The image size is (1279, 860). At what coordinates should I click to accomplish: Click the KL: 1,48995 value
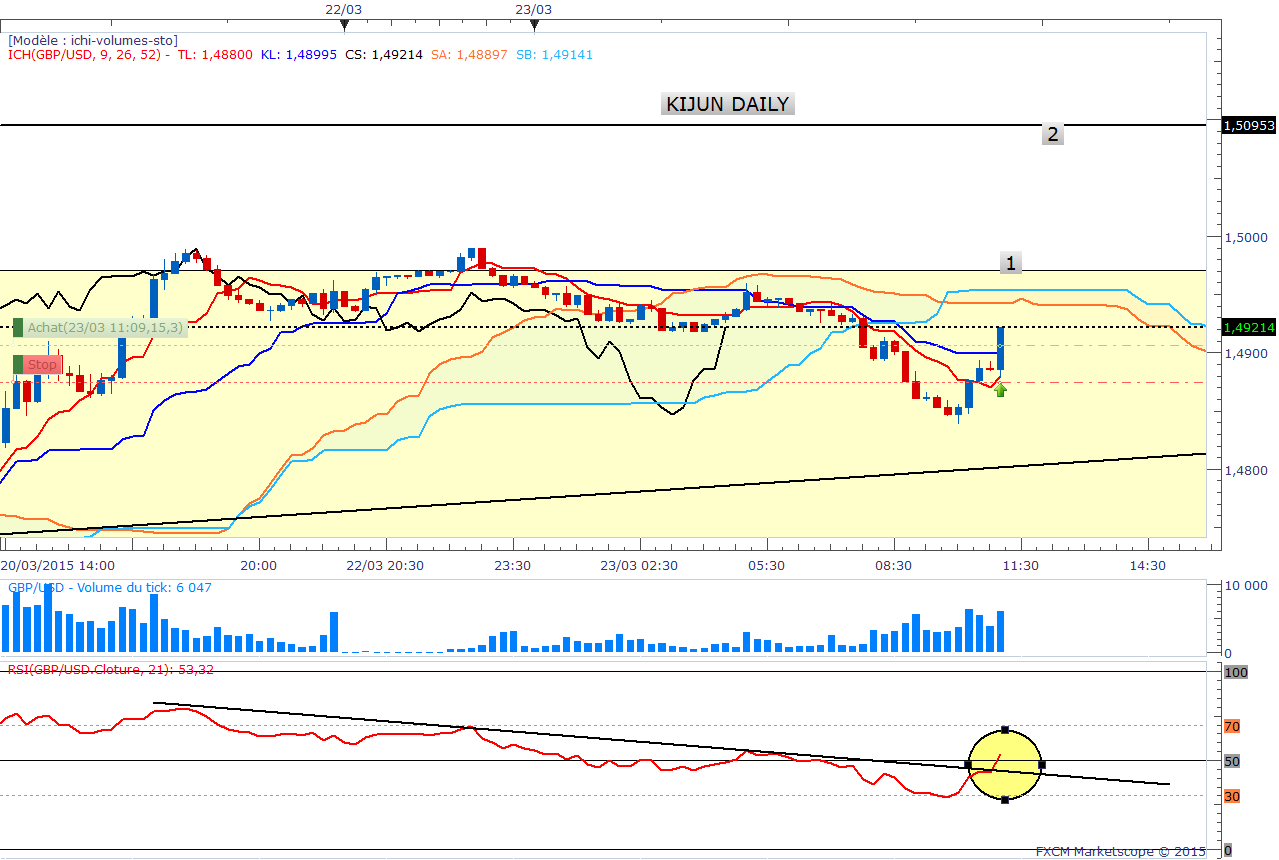point(298,55)
